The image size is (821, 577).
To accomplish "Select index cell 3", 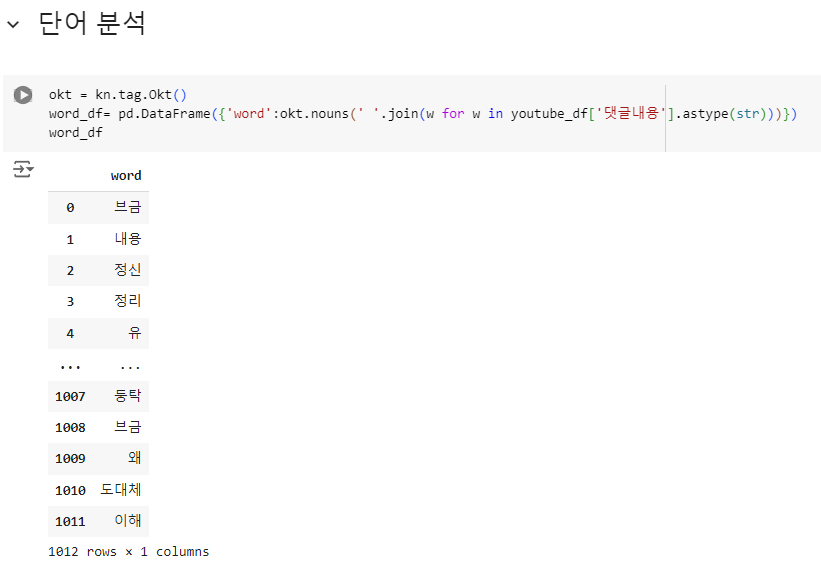I will point(70,302).
